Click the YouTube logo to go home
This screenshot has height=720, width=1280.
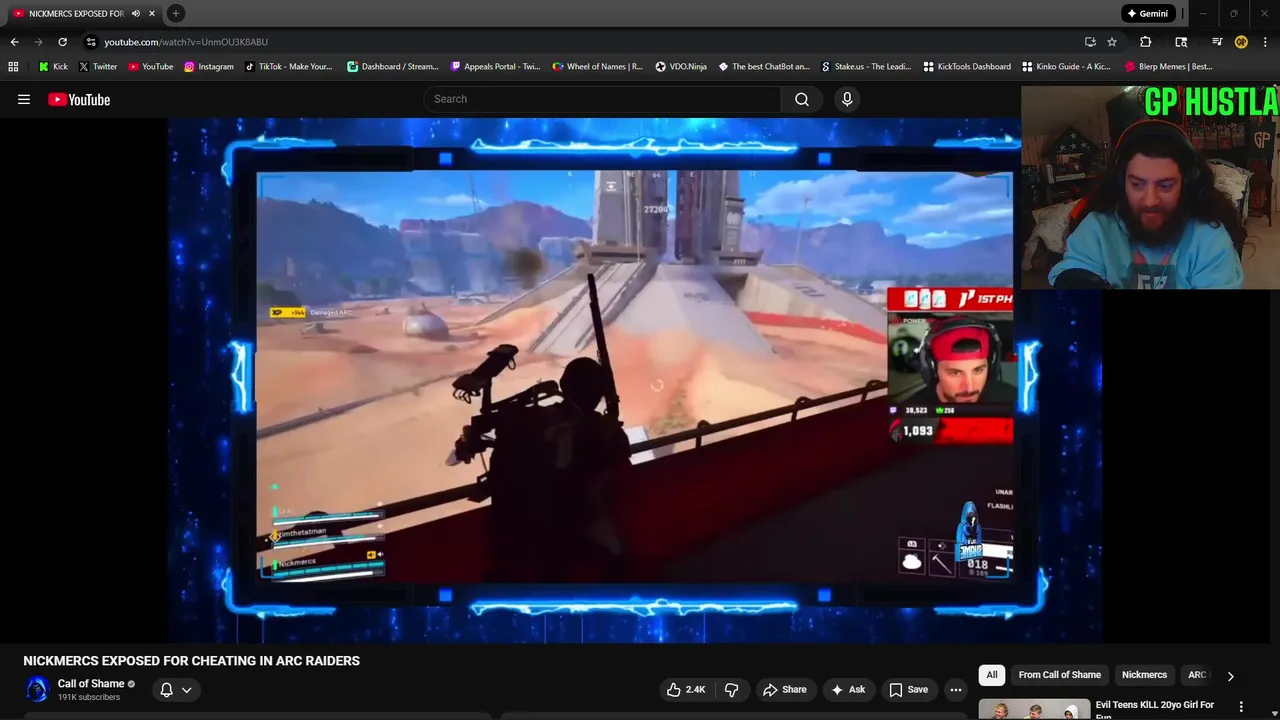pyautogui.click(x=79, y=99)
